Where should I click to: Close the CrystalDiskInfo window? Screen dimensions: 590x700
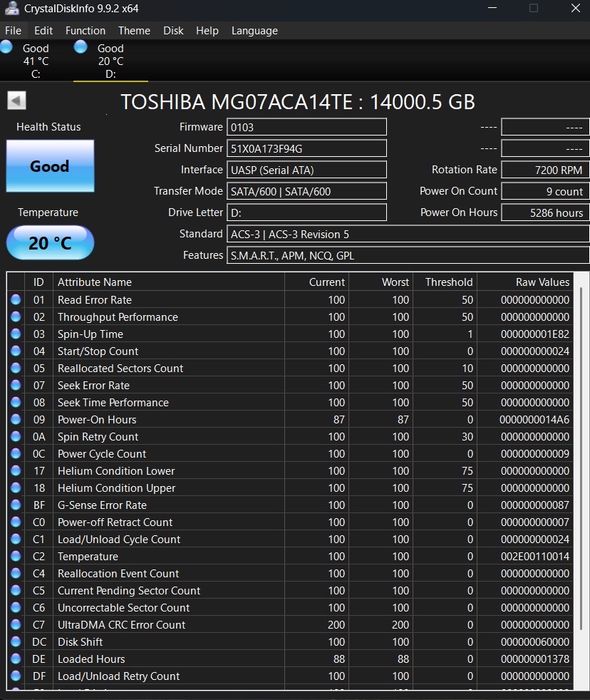coord(576,8)
